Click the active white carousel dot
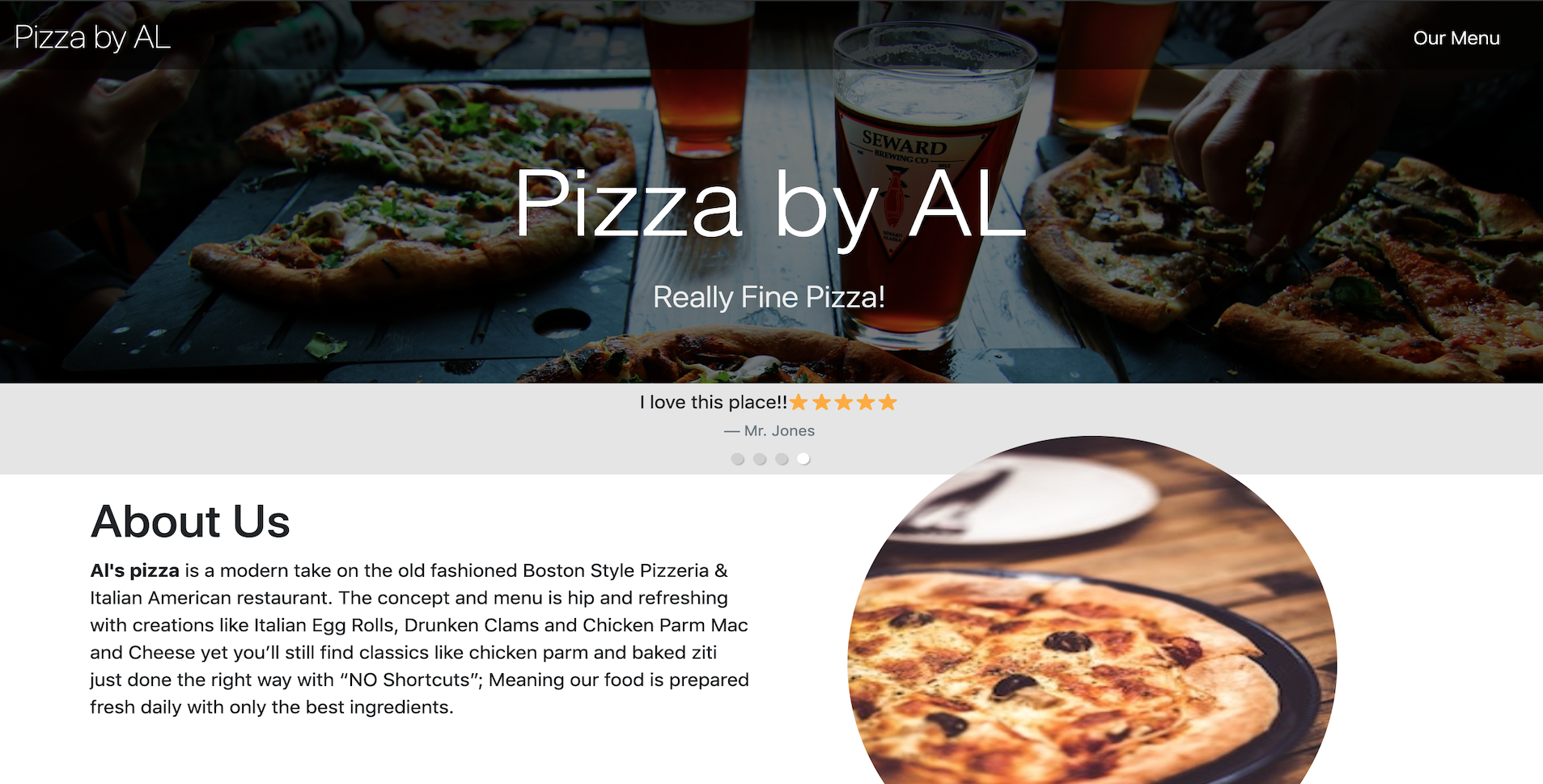1543x784 pixels. [x=803, y=459]
